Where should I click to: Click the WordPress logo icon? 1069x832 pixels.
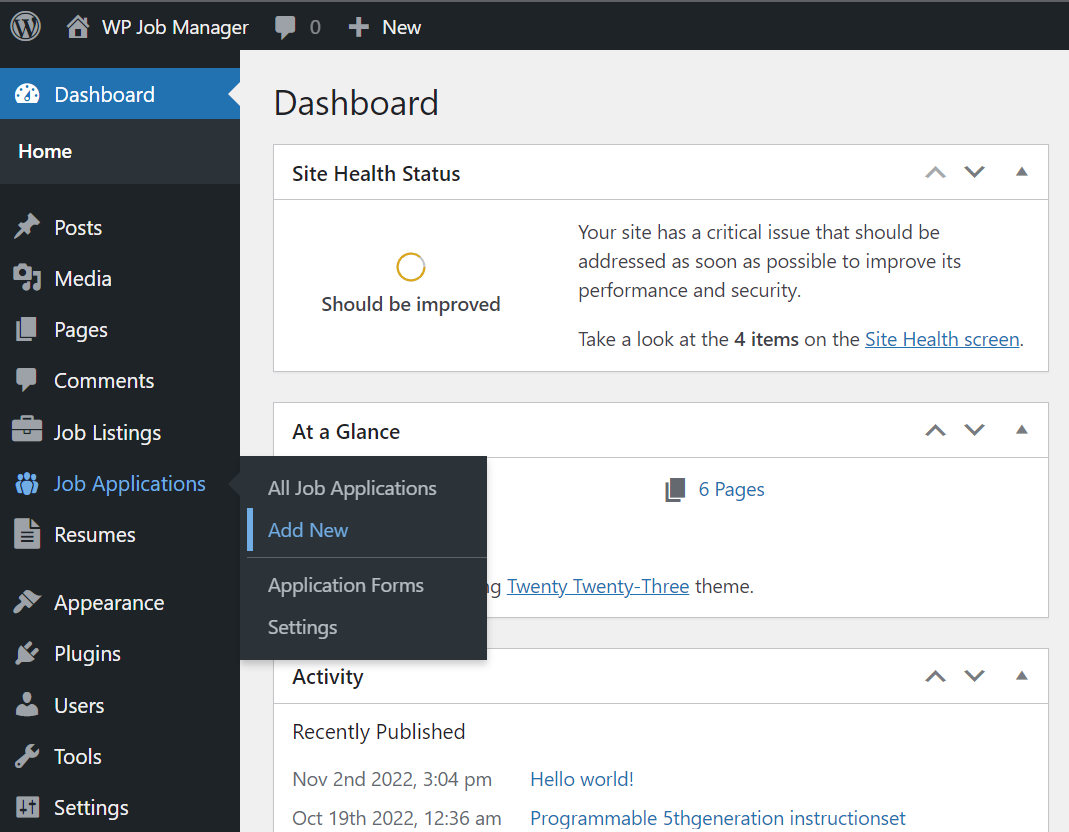point(26,27)
